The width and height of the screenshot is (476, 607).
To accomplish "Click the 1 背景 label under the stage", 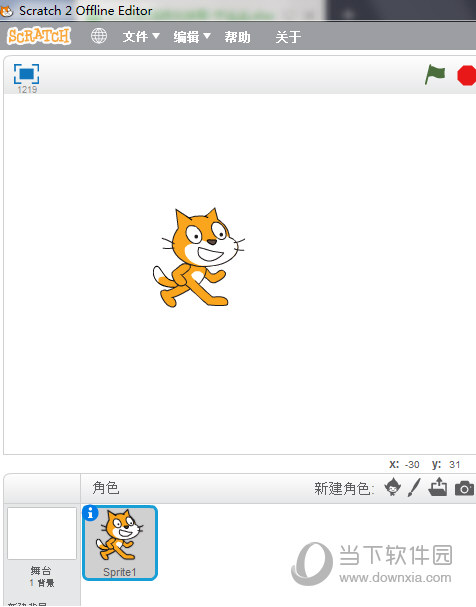I will (42, 583).
